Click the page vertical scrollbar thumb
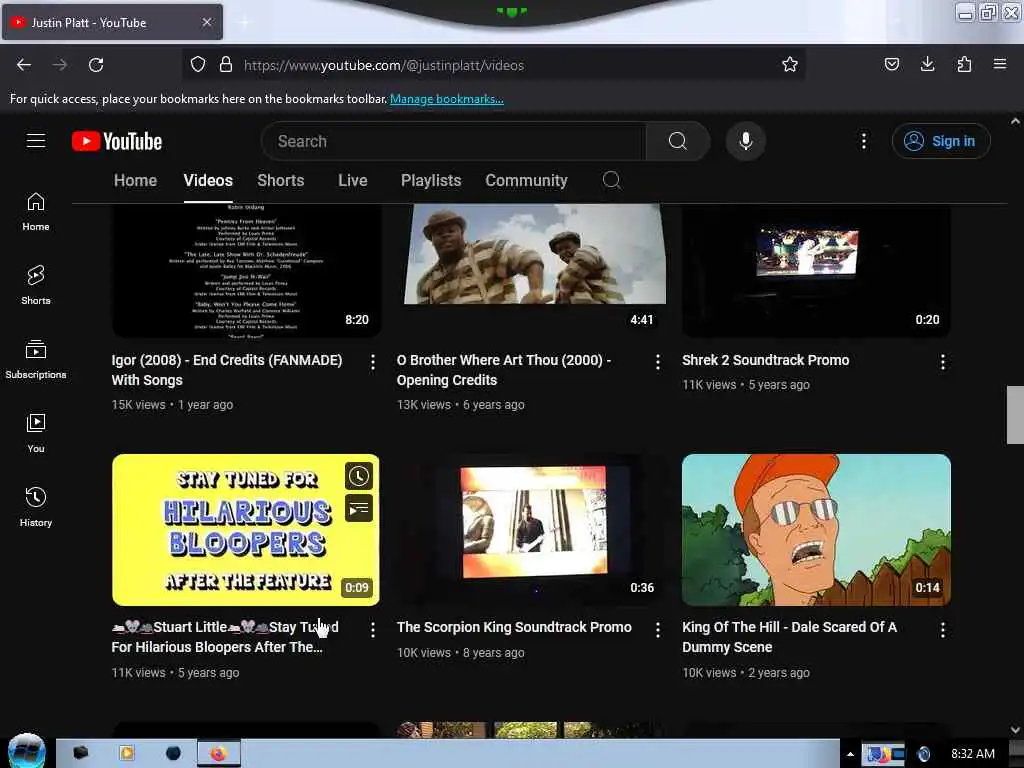 click(x=1015, y=415)
